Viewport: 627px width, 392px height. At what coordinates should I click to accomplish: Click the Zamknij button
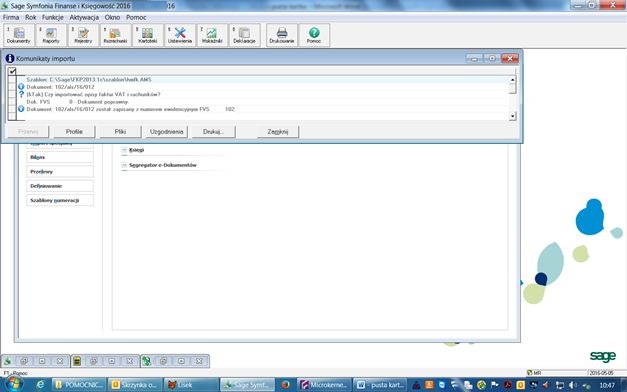click(x=278, y=132)
